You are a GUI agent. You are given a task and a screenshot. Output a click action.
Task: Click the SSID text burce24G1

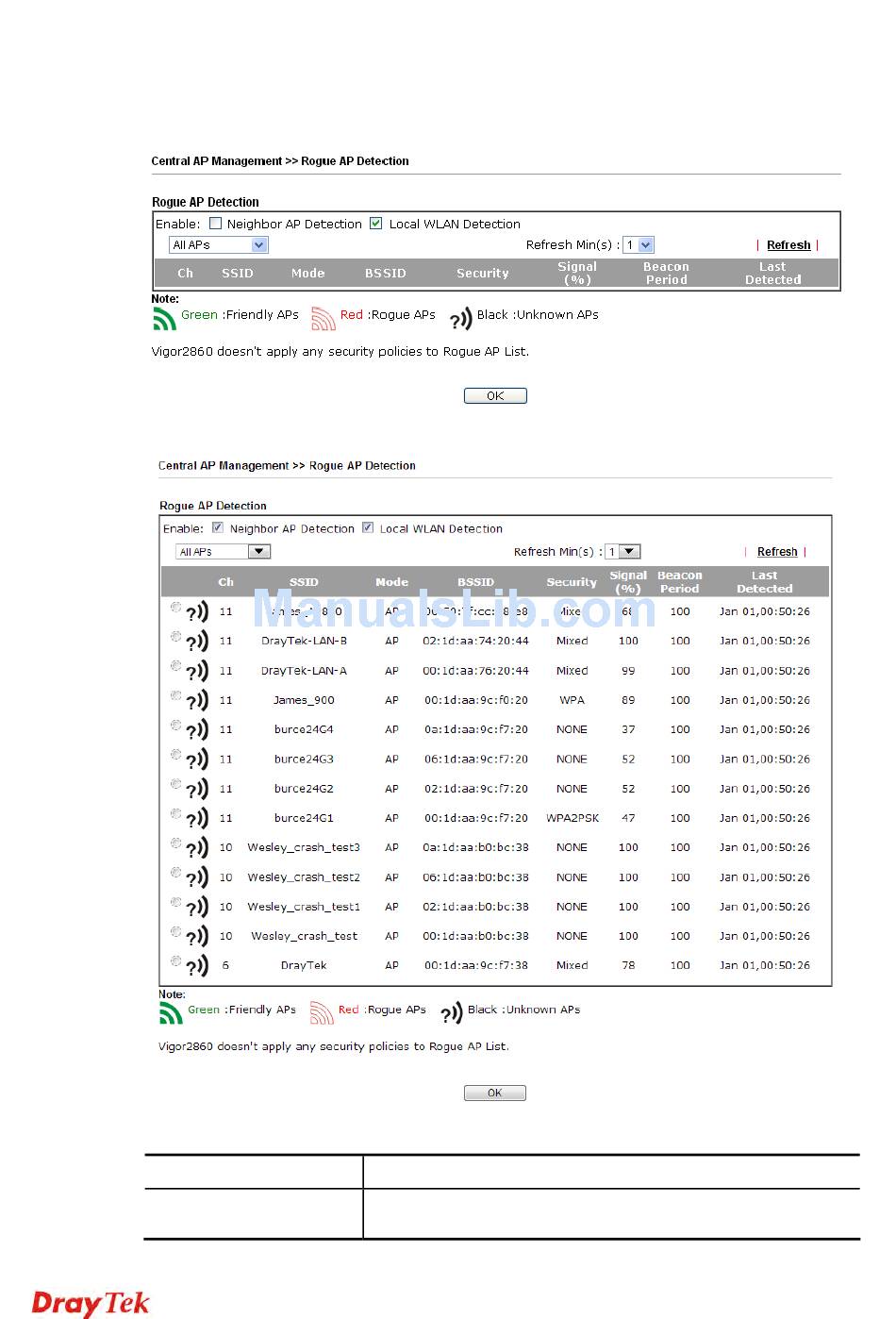tap(304, 819)
